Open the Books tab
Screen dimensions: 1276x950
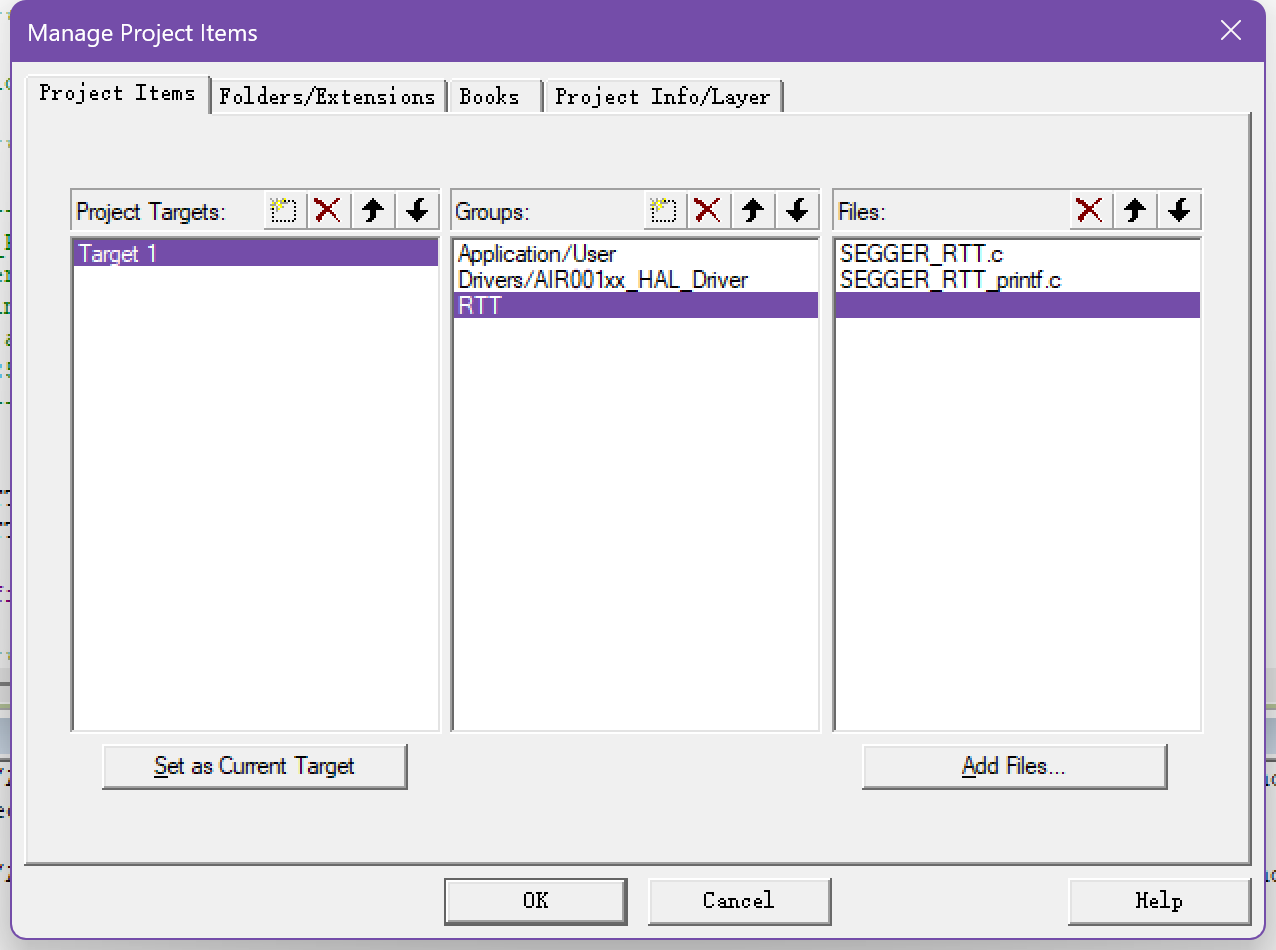coord(490,97)
